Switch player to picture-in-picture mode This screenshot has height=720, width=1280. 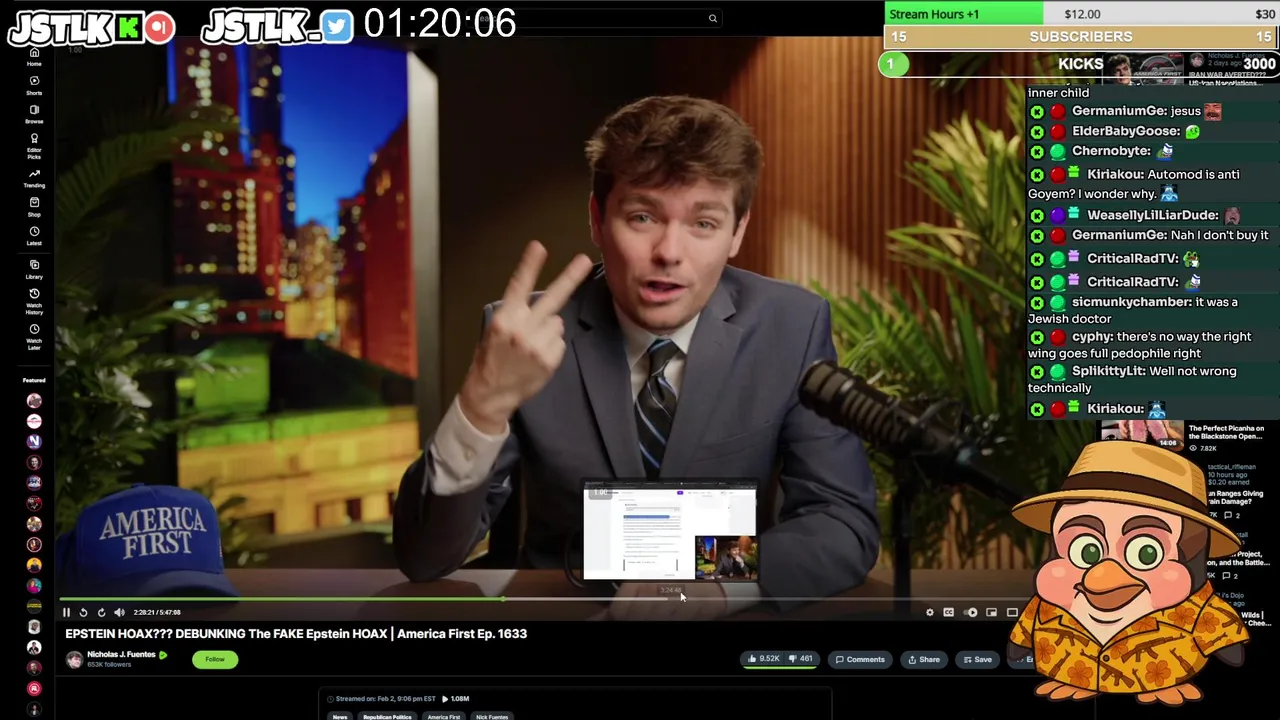point(991,612)
